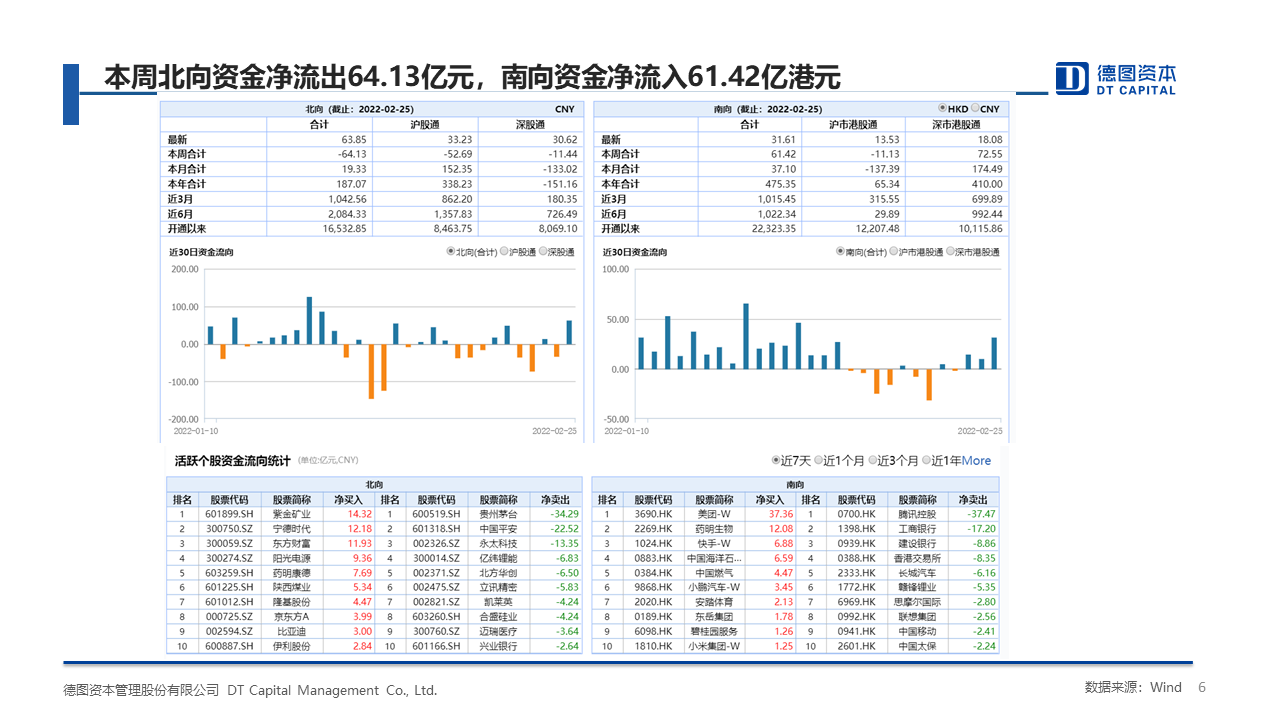The height and width of the screenshot is (720, 1280).
Task: Click stock code 300750.SZ
Action: pyautogui.click(x=227, y=529)
